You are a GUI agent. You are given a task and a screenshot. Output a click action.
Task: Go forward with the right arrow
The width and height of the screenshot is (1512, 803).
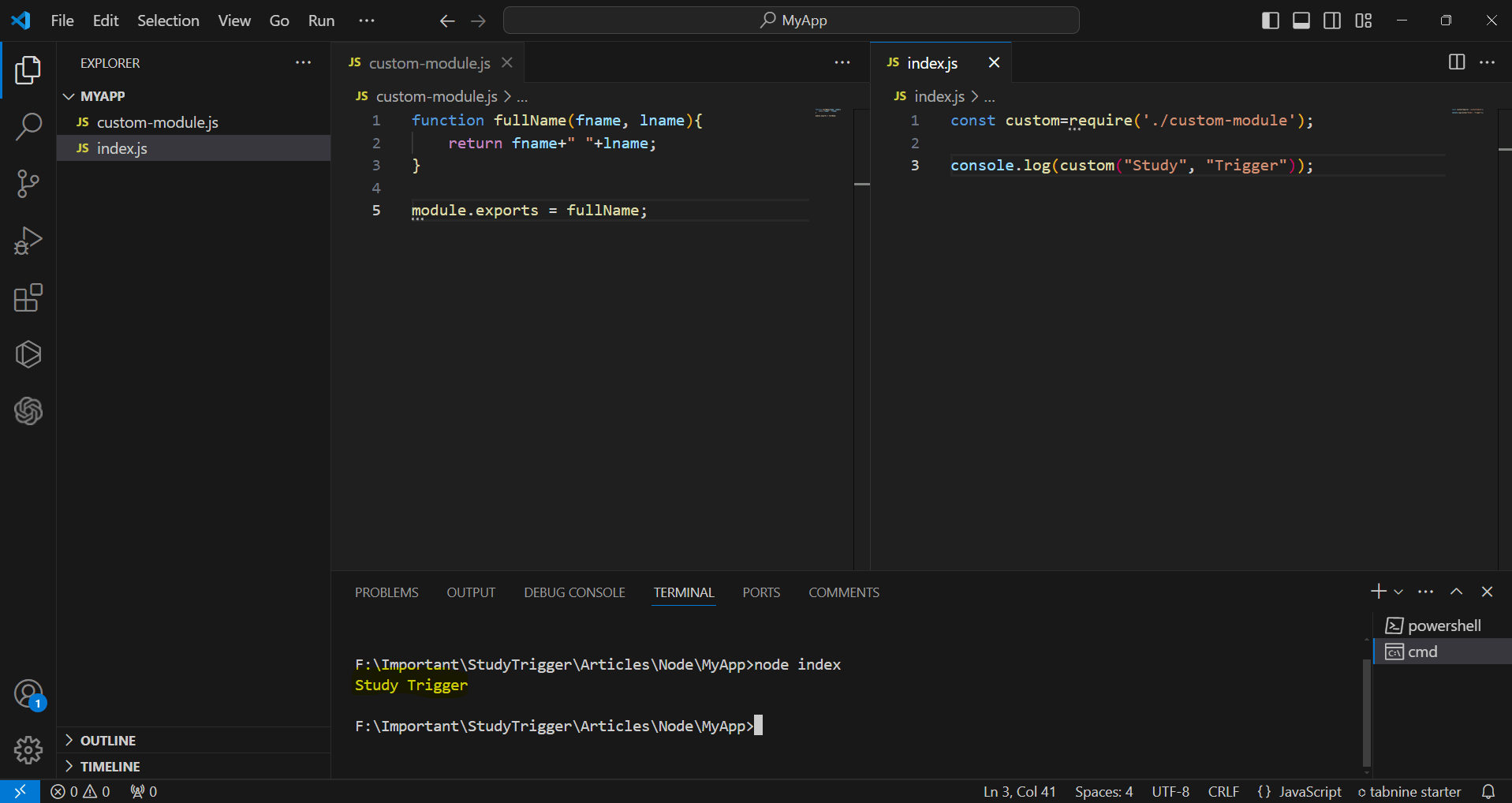(478, 21)
